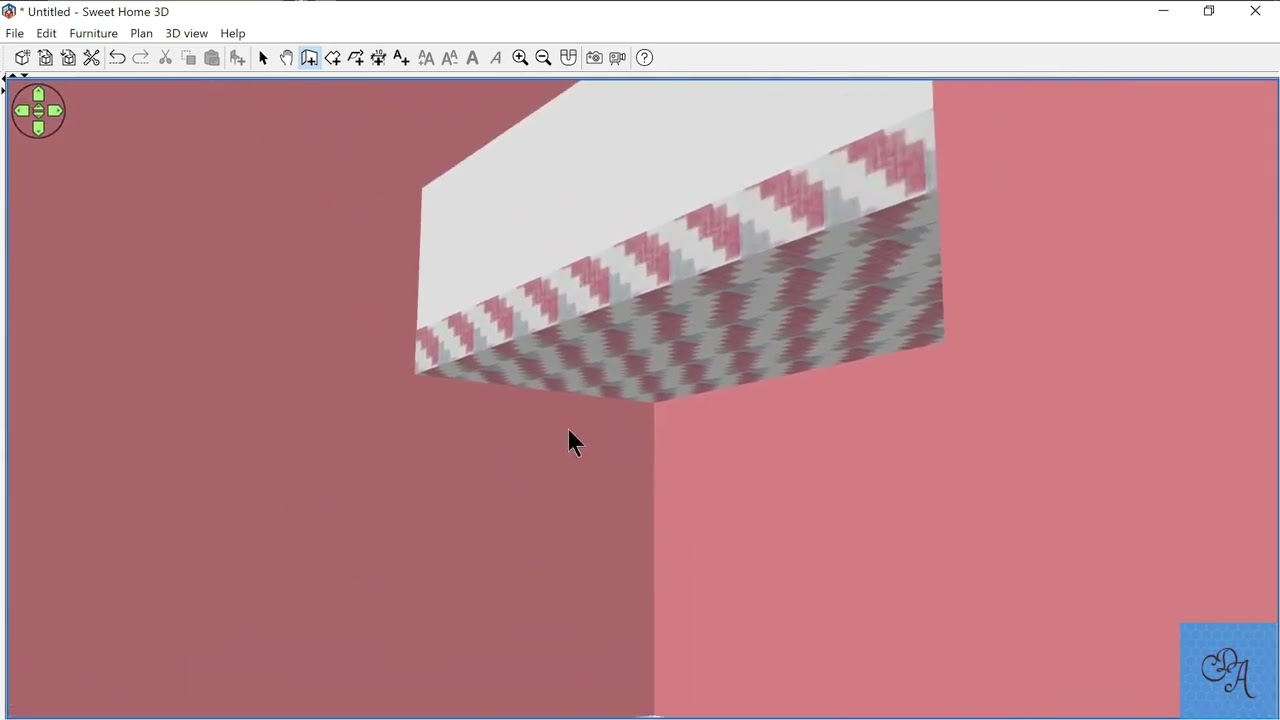Click the Add furniture toolbar icon
Screen dimensions: 1280x720
(x=237, y=58)
